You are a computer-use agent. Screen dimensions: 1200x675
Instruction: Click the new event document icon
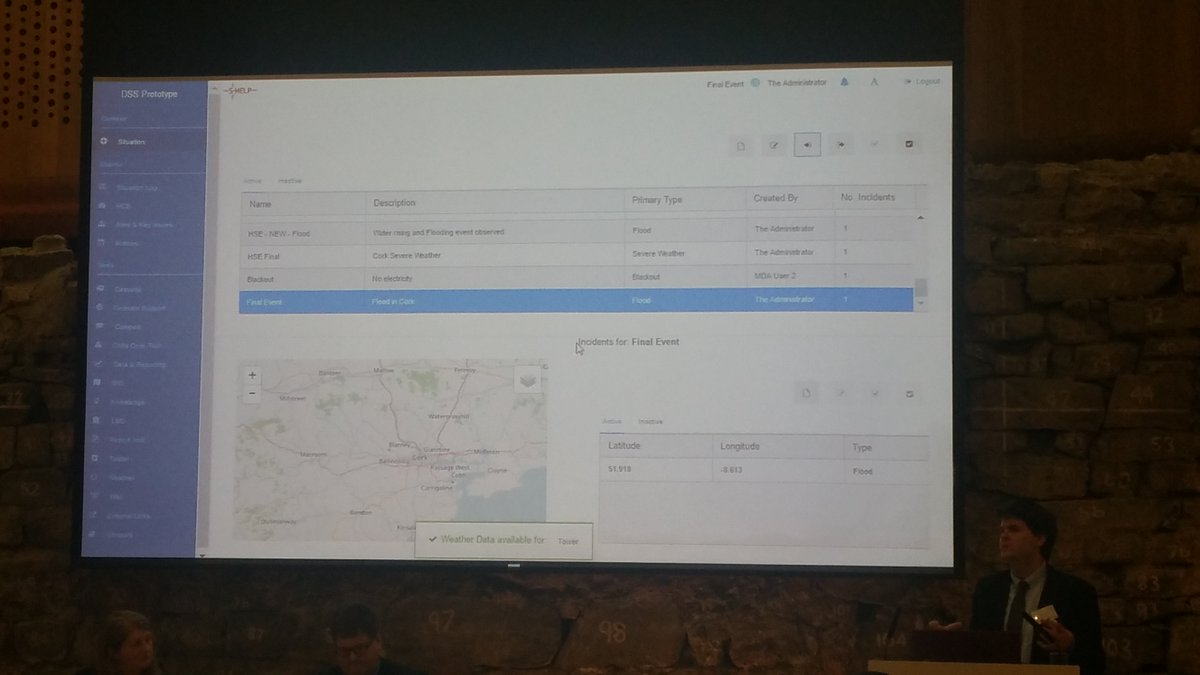[x=742, y=145]
